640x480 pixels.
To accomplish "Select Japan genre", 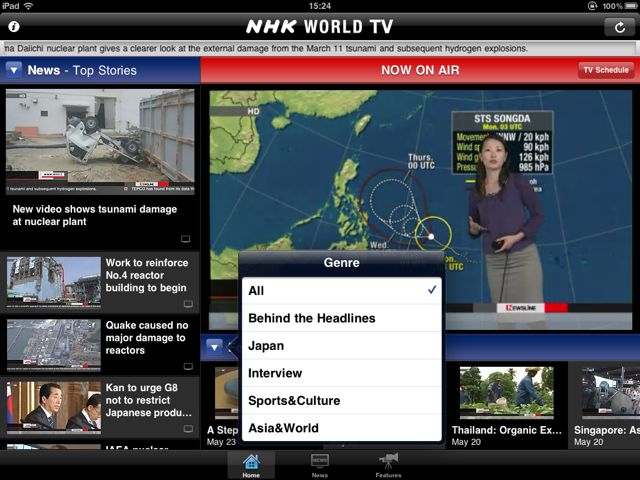I will 342,346.
